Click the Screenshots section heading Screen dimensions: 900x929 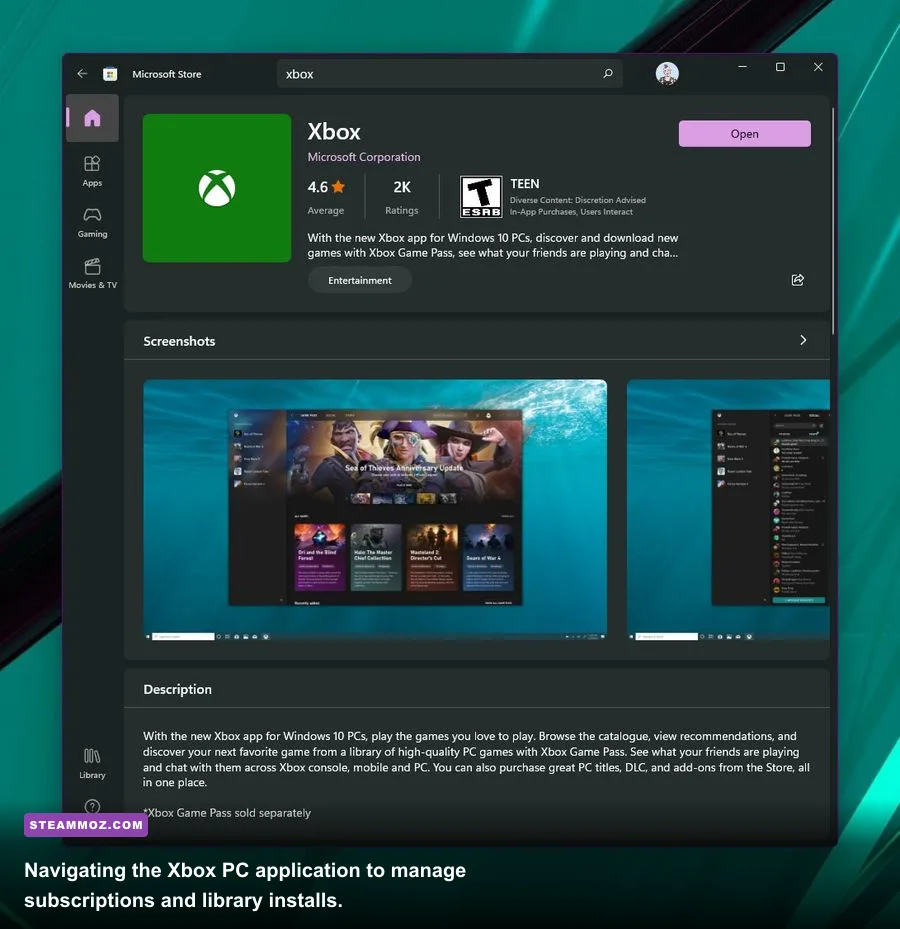pyautogui.click(x=180, y=341)
